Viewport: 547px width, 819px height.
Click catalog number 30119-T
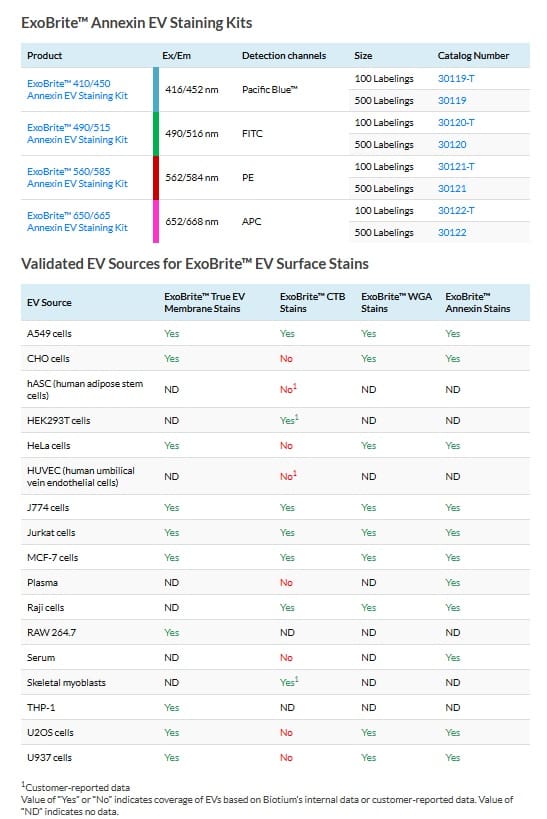click(456, 78)
